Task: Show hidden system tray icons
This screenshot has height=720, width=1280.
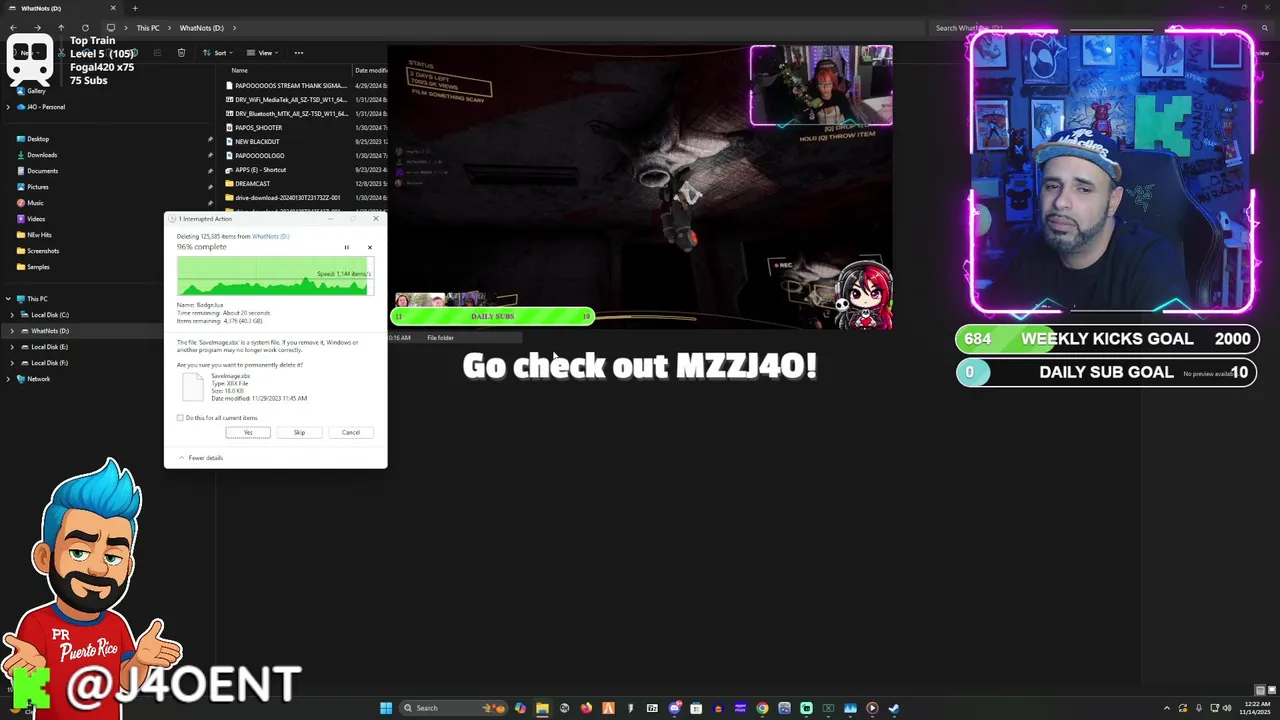Action: [1166, 708]
